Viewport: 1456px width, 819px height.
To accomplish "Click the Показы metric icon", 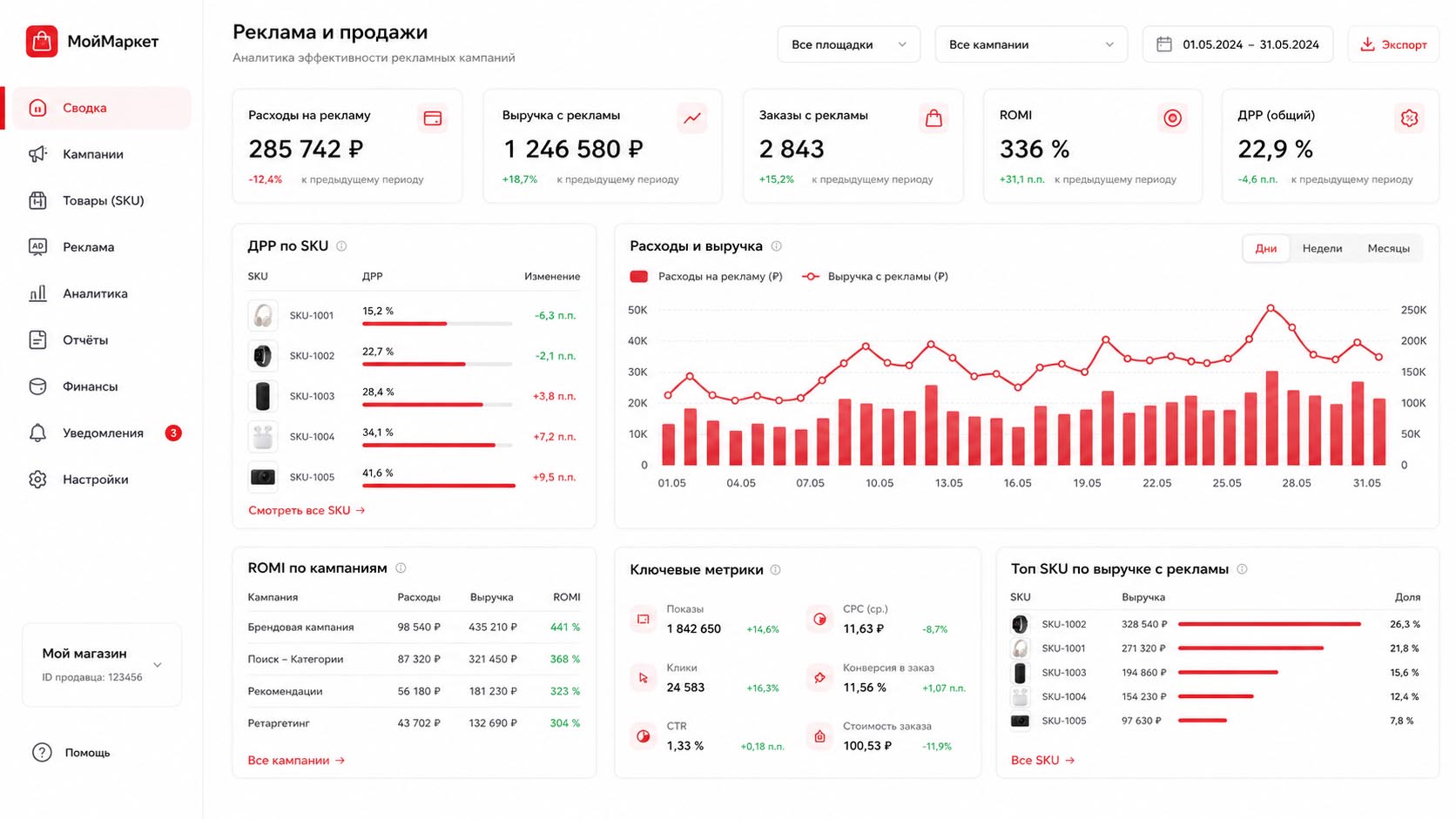I will point(644,620).
